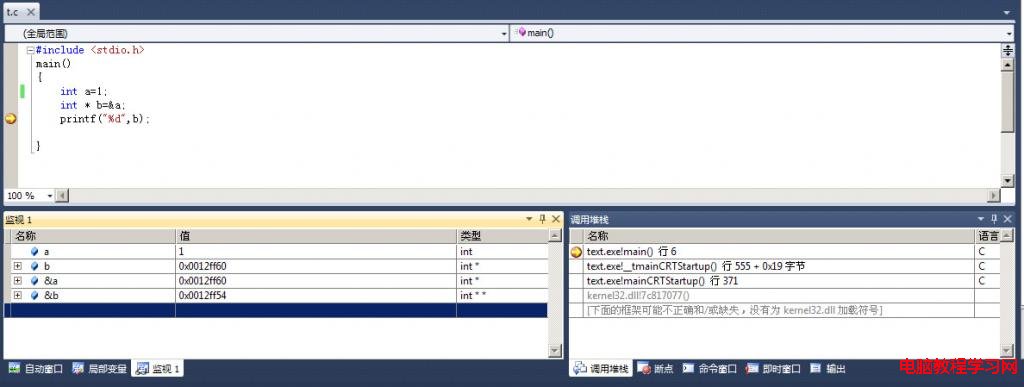The image size is (1024, 387).
Task: Click the variable icon next to b
Action: point(35,266)
